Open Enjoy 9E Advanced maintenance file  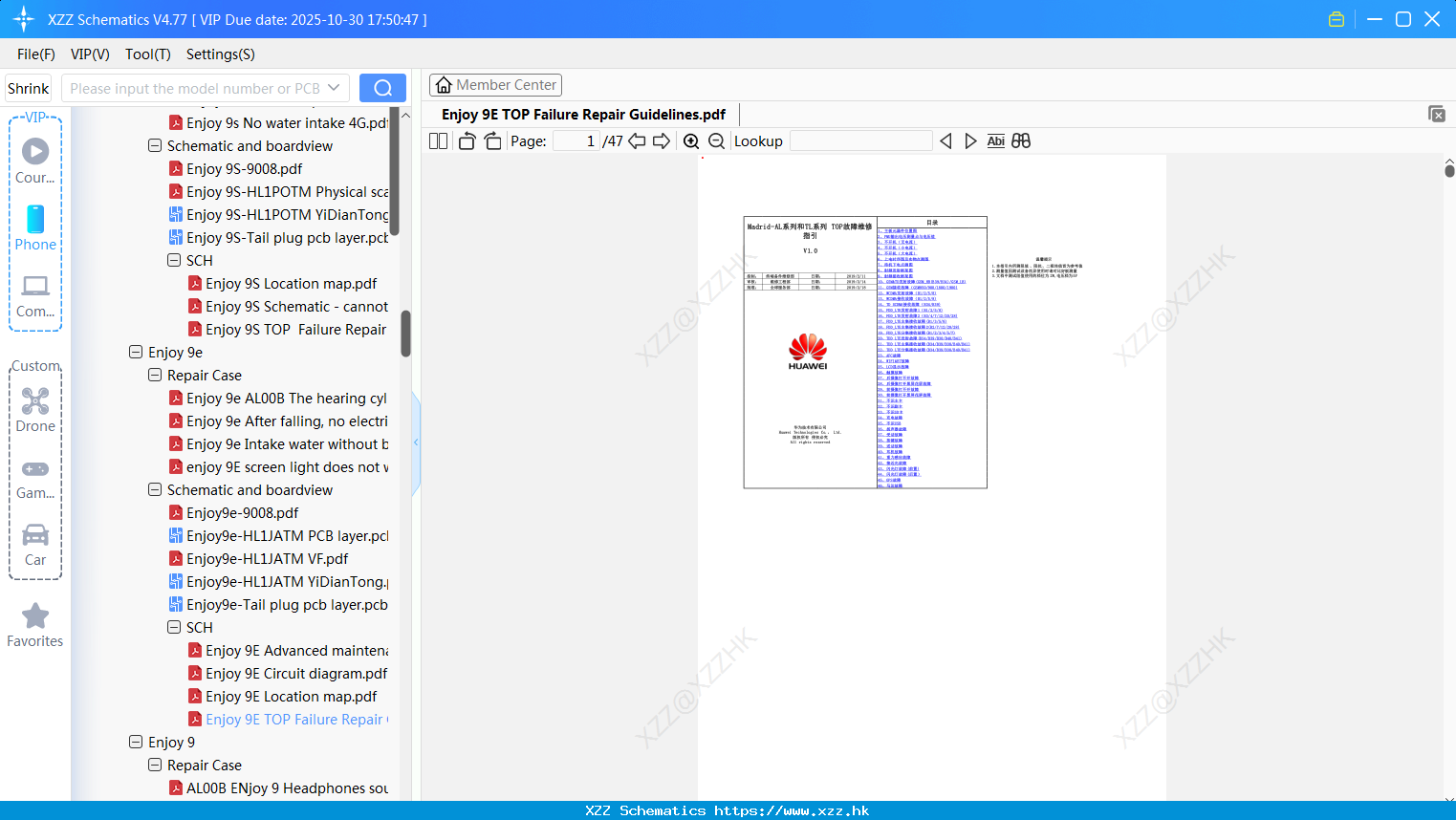pos(289,650)
